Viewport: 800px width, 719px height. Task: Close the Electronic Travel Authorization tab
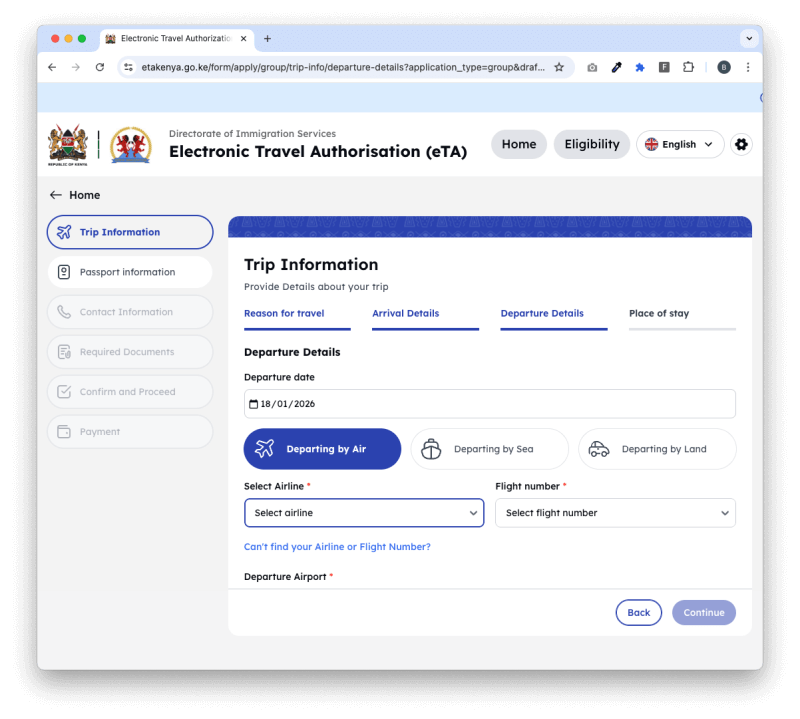[243, 39]
